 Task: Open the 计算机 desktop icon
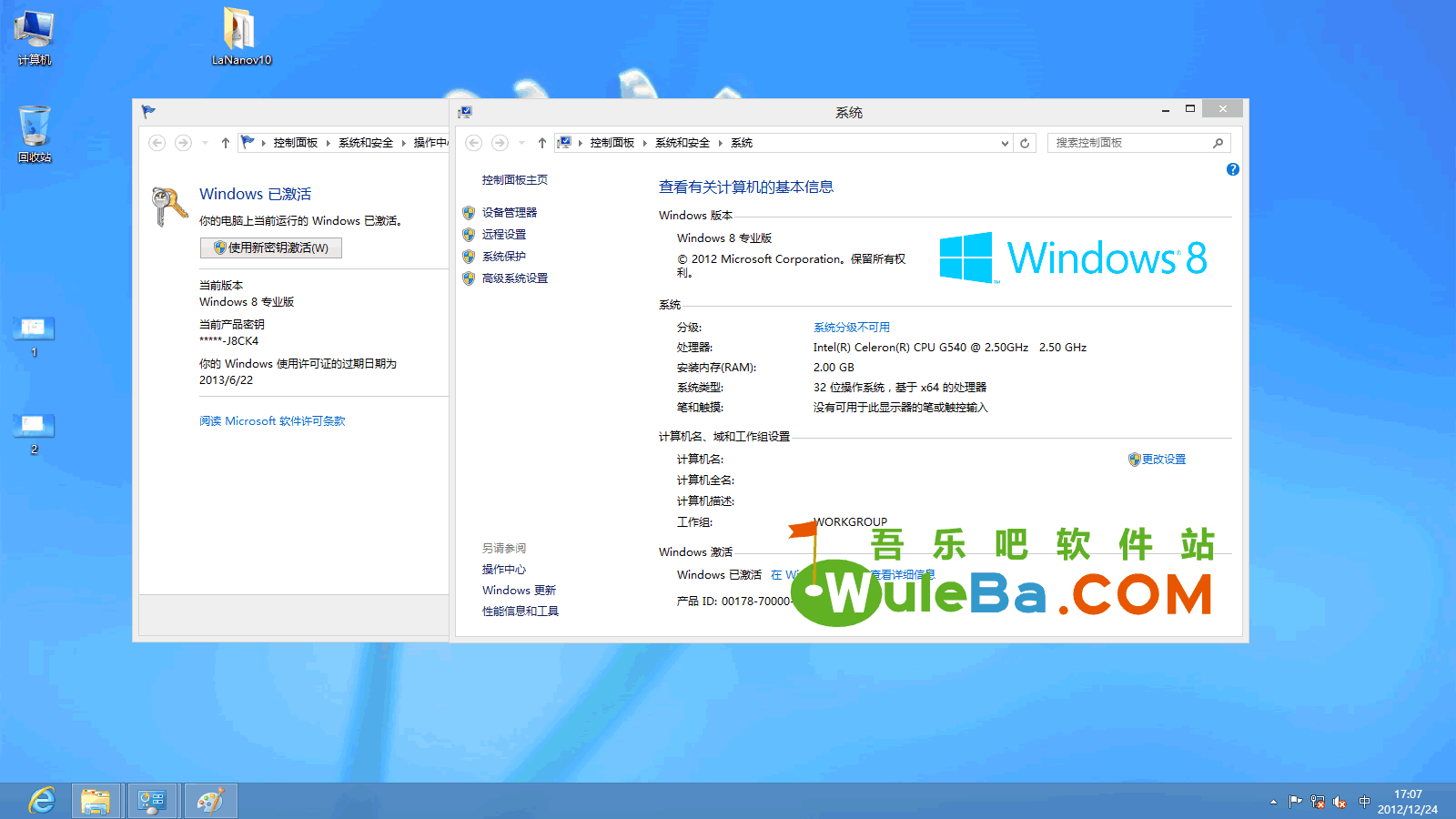[35, 36]
